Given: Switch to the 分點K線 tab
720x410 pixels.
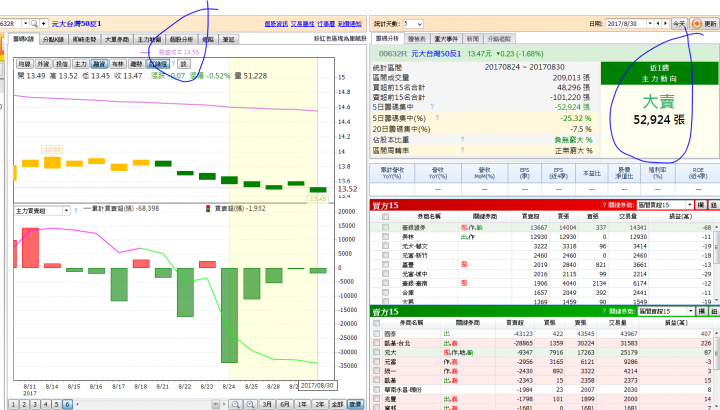Looking at the screenshot, I should click(53, 39).
